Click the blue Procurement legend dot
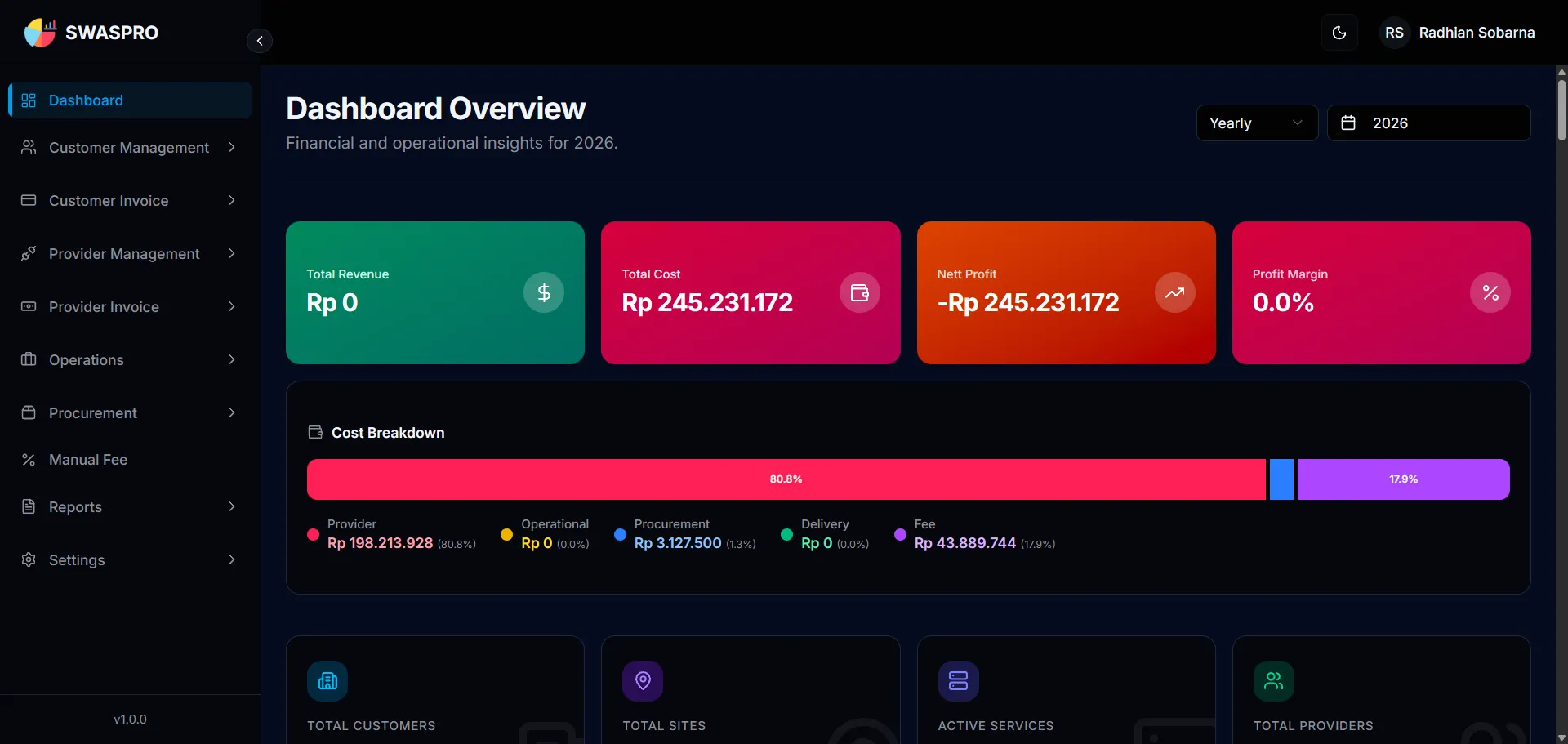The width and height of the screenshot is (1568, 744). pos(620,535)
